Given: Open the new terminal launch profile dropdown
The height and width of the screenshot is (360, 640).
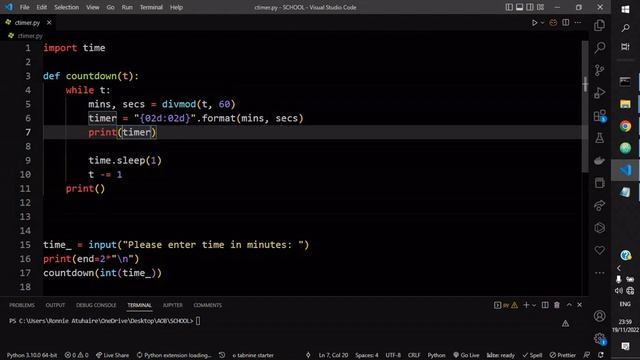Looking at the screenshot, I should (x=534, y=305).
